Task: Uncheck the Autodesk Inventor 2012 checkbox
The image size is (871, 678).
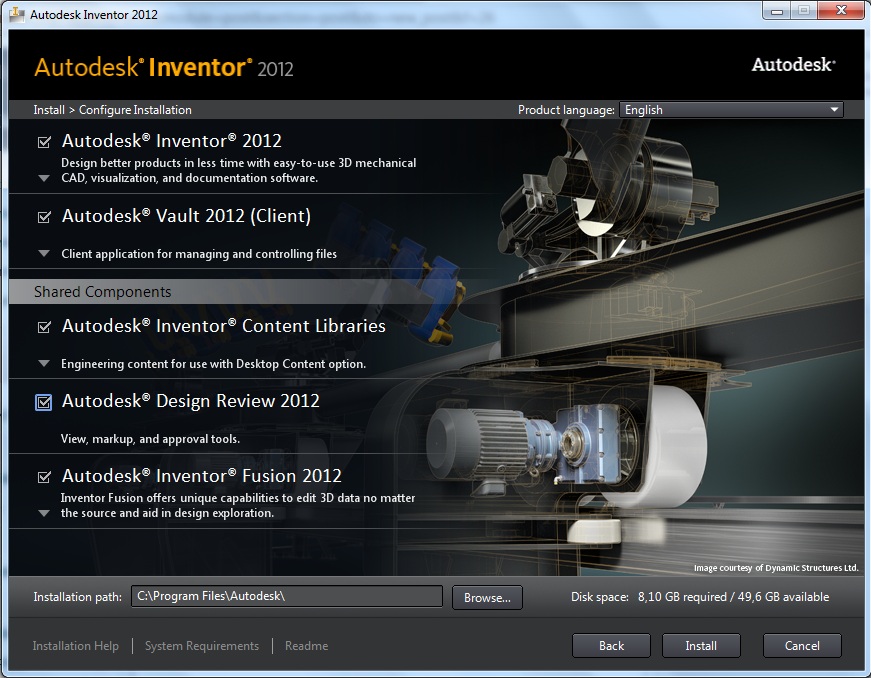Action: pos(44,142)
